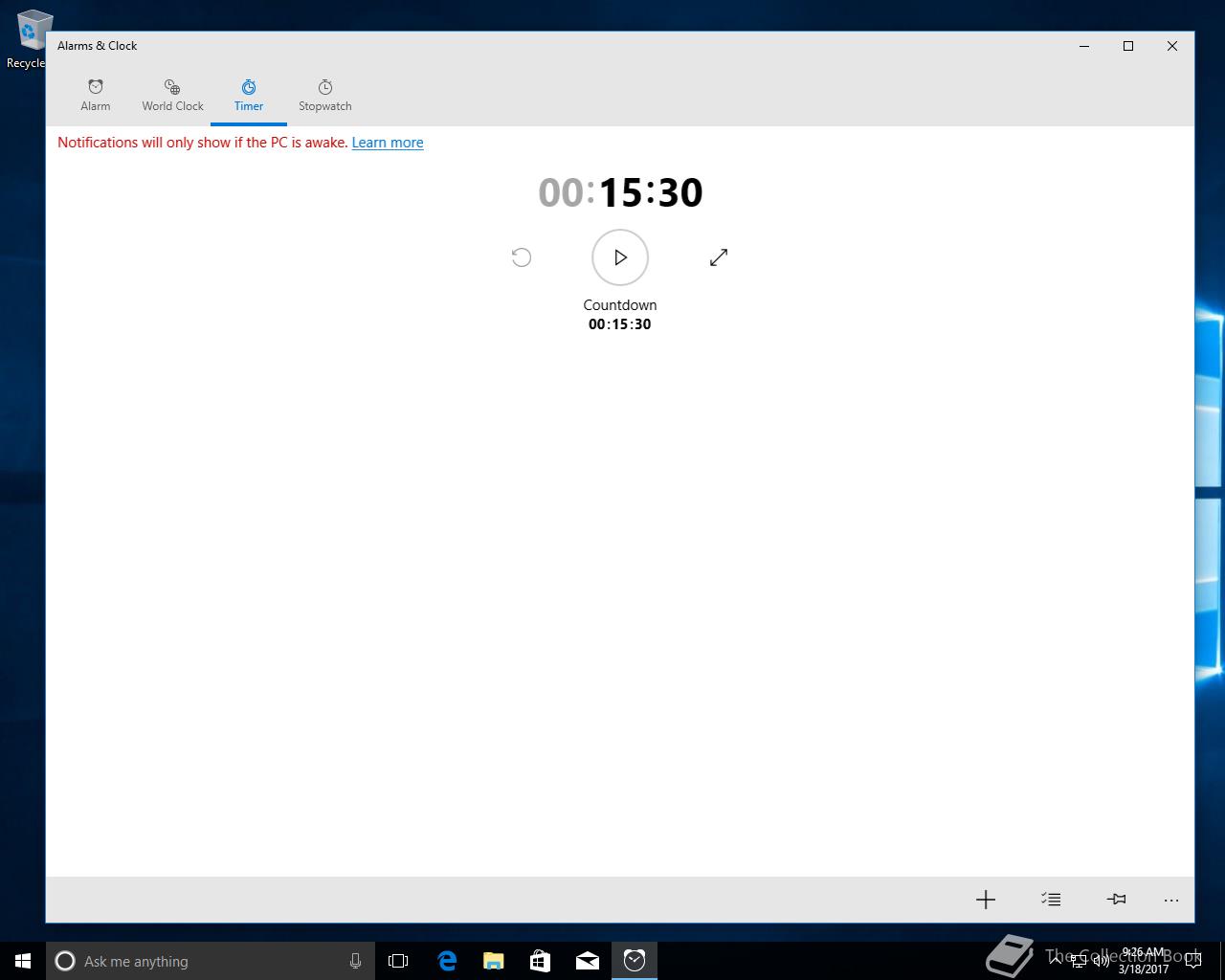Screen dimensions: 1225x980
Task: Maximize the Alarms & Clock window
Action: click(1128, 46)
